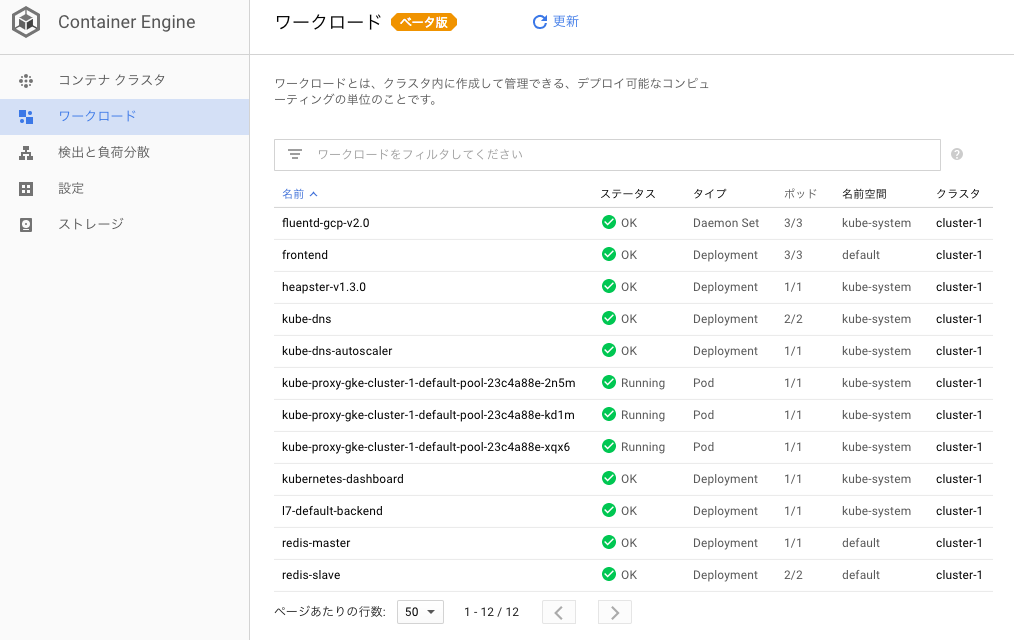
Task: Sort by the タイプ column header
Action: [709, 194]
